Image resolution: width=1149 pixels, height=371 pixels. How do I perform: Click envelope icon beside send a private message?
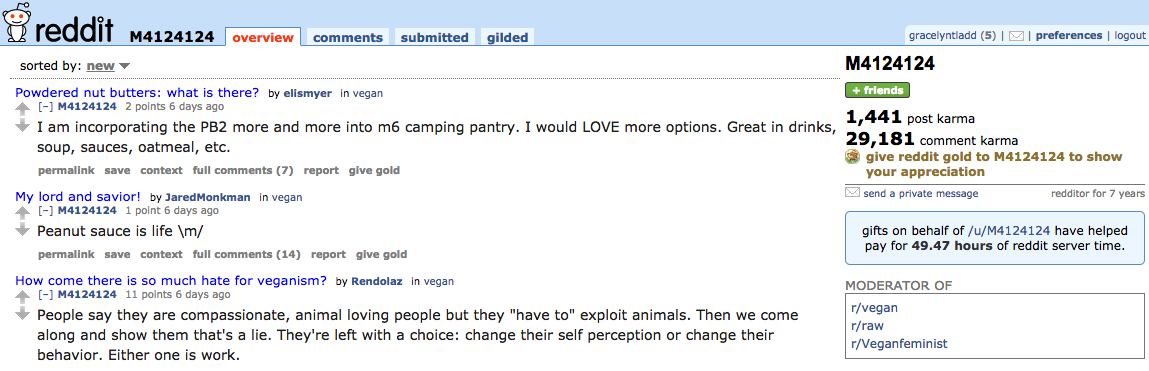(x=852, y=193)
